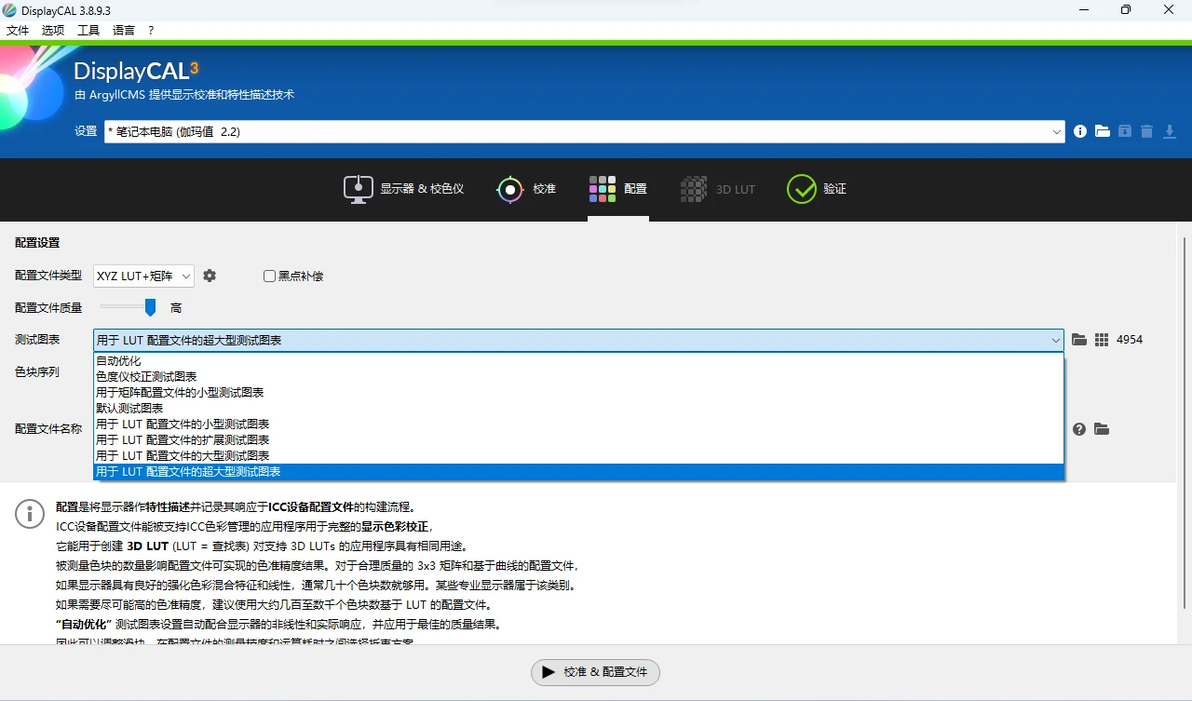Open the 语言 menu
The image size is (1192, 701).
point(123,30)
